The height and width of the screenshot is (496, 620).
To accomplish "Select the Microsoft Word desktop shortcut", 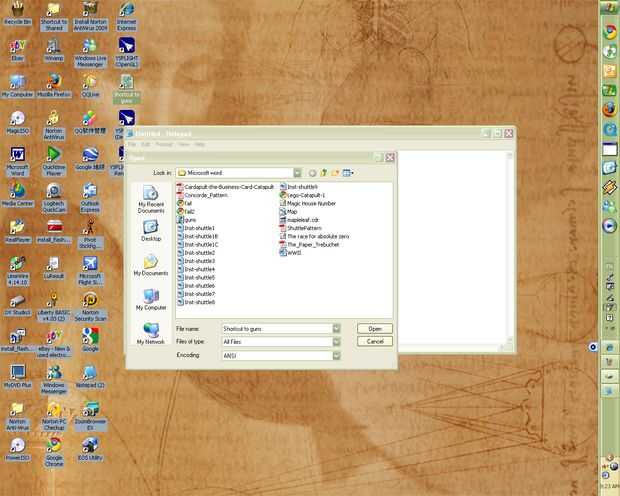I will (x=17, y=161).
